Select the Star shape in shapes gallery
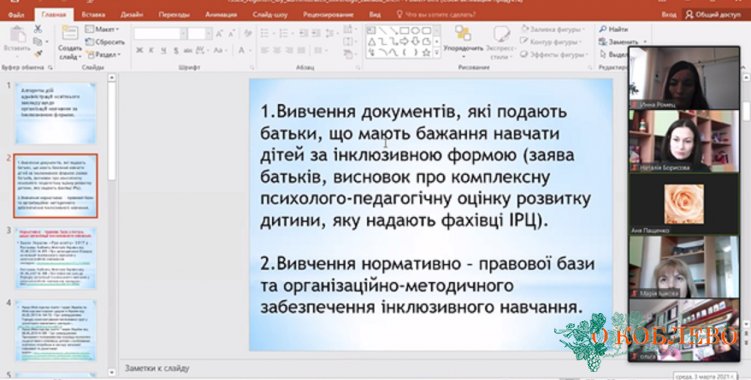Screen dimensions: 751x380 (x=426, y=53)
